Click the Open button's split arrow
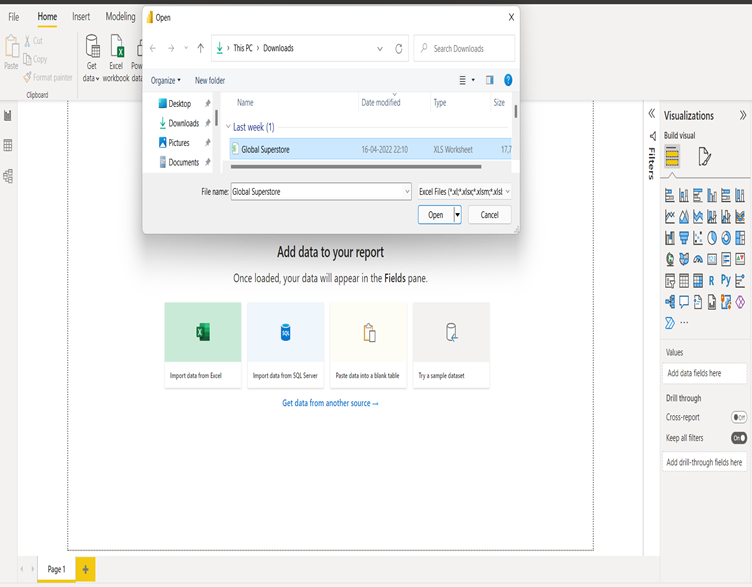This screenshot has height=587, width=752. pyautogui.click(x=458, y=215)
